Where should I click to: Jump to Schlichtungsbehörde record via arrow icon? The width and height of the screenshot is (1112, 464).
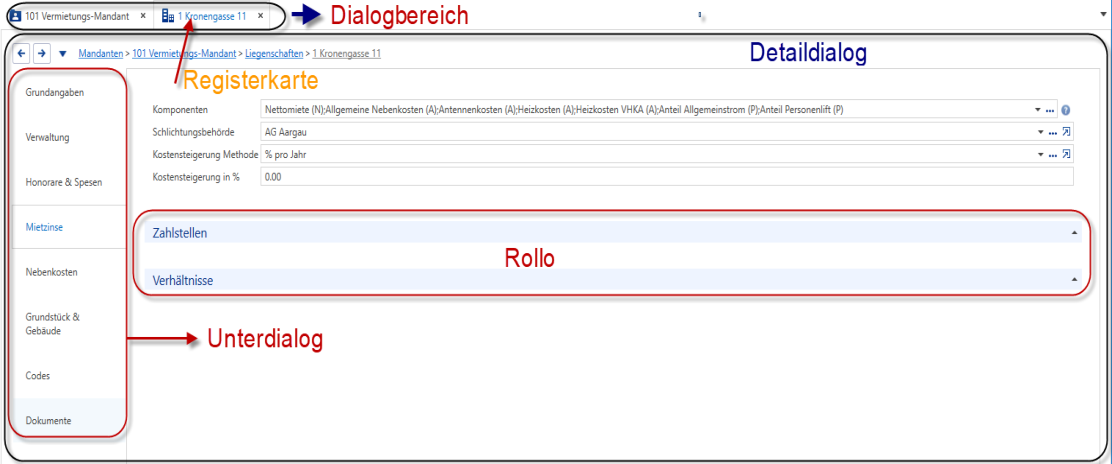[x=1065, y=132]
